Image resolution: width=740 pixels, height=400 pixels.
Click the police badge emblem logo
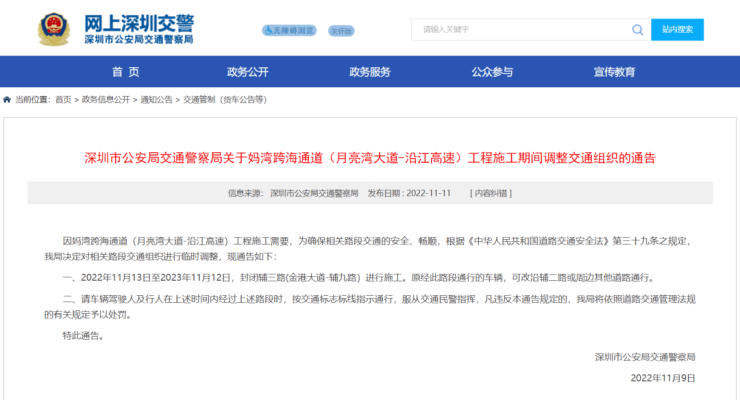click(54, 27)
